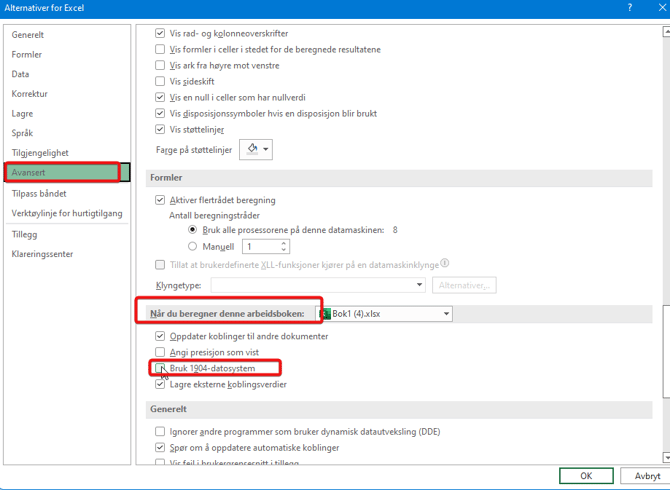Click the Alternativer... button
This screenshot has height=490, width=670.
pyautogui.click(x=464, y=285)
